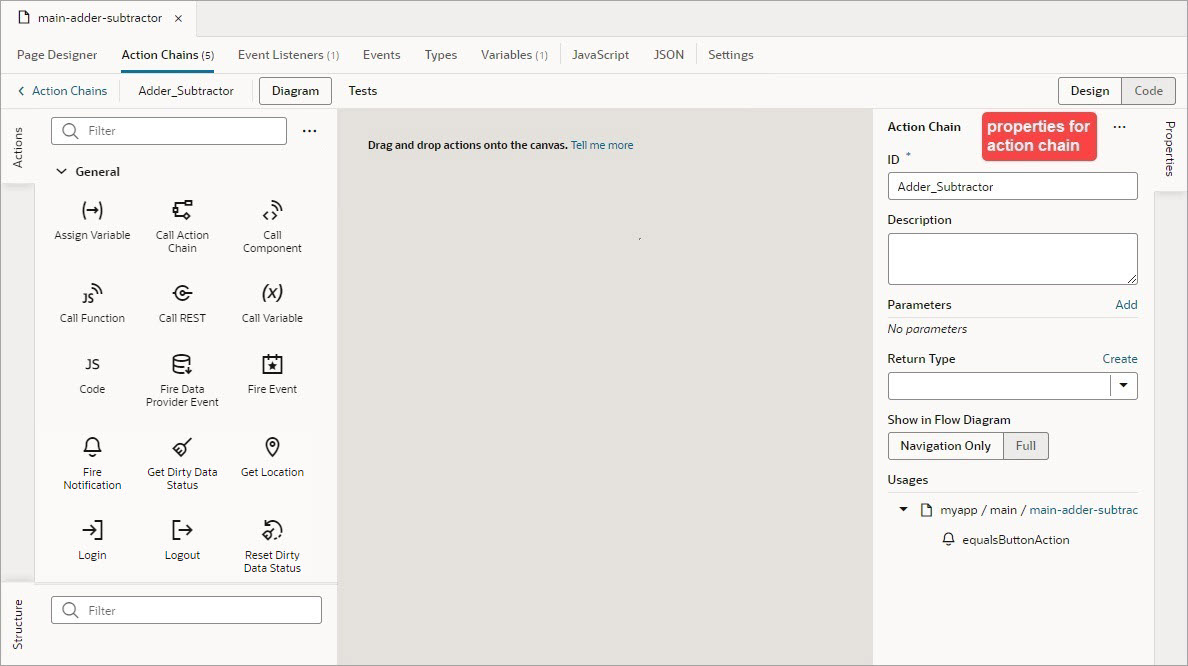Open the main-adder-subtrac usage link

(x=1083, y=510)
